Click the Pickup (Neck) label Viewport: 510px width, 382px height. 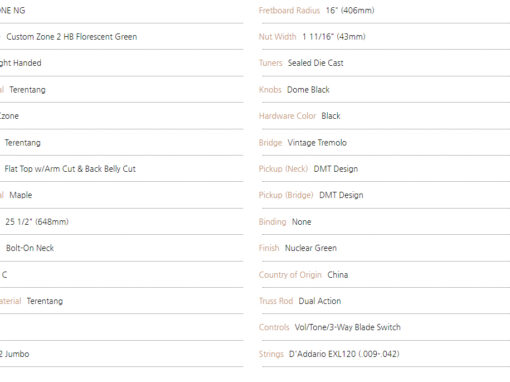pos(283,169)
